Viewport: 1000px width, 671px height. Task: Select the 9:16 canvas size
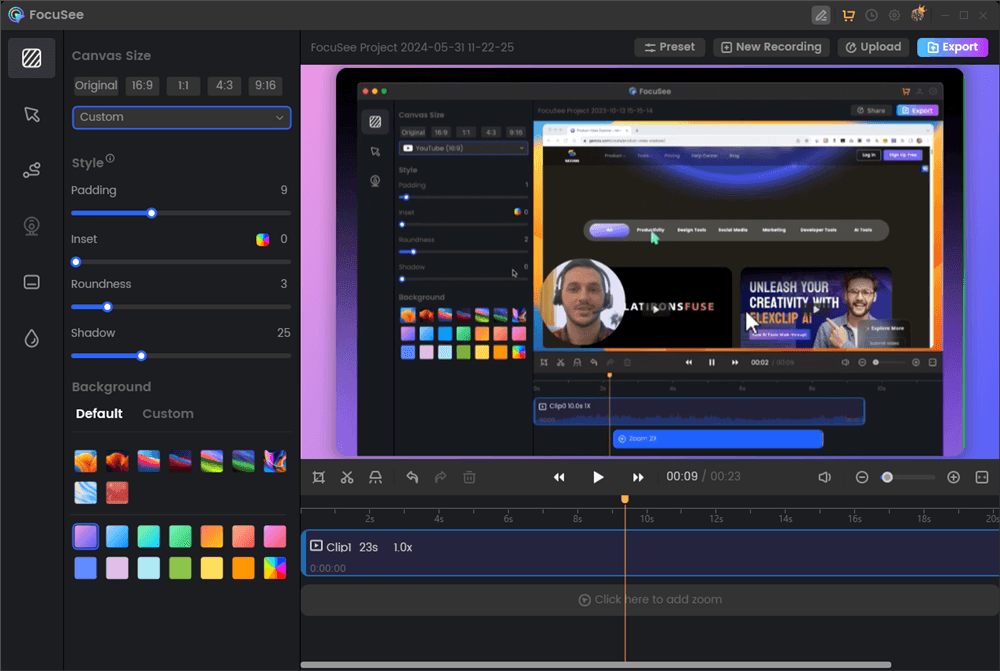(265, 85)
